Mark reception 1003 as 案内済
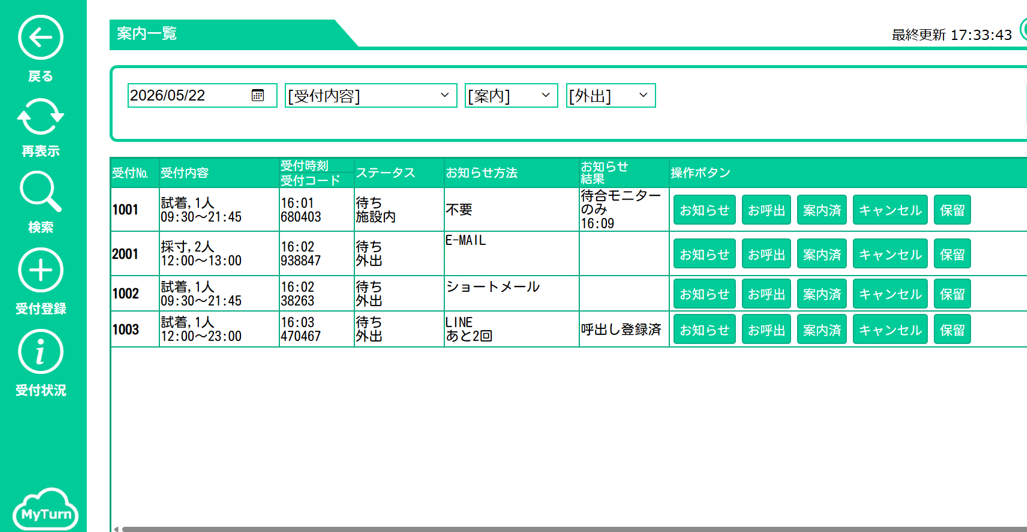Viewport: 1027px width, 532px height. pyautogui.click(x=822, y=330)
